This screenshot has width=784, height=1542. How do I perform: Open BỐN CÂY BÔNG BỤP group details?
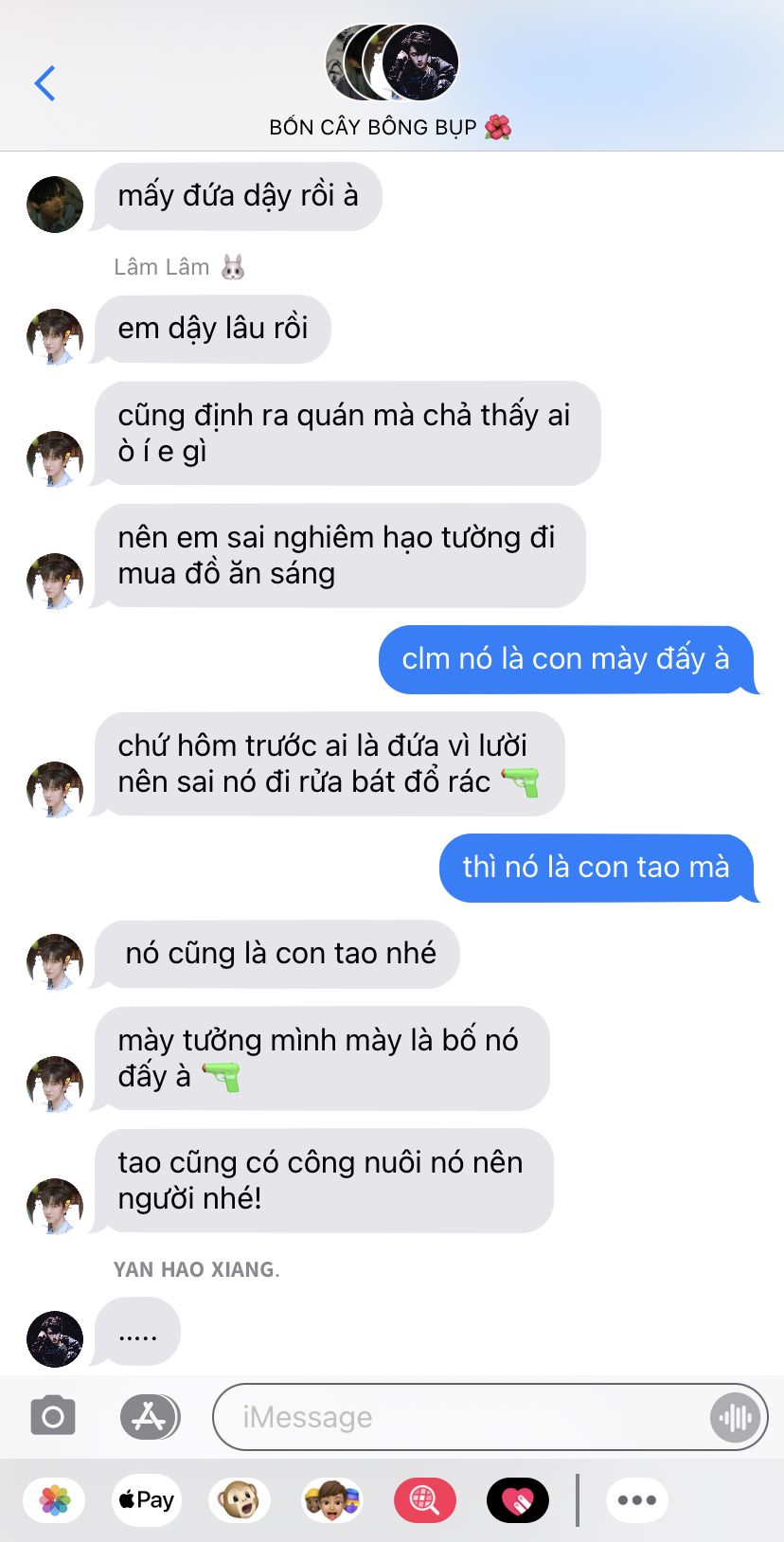coord(390,127)
